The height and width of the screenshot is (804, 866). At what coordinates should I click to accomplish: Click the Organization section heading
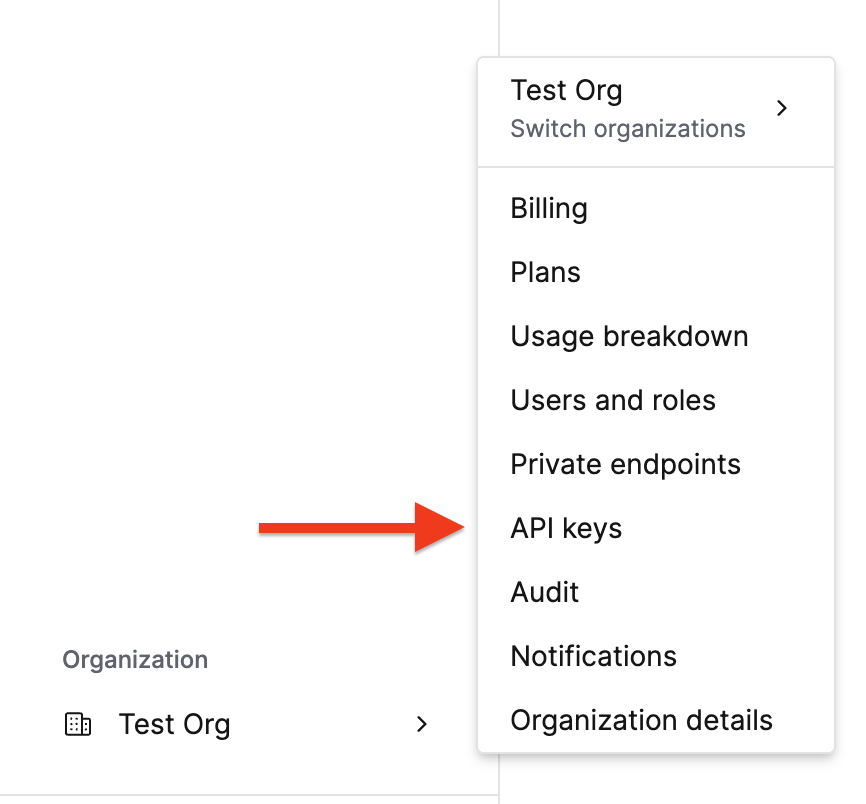135,660
